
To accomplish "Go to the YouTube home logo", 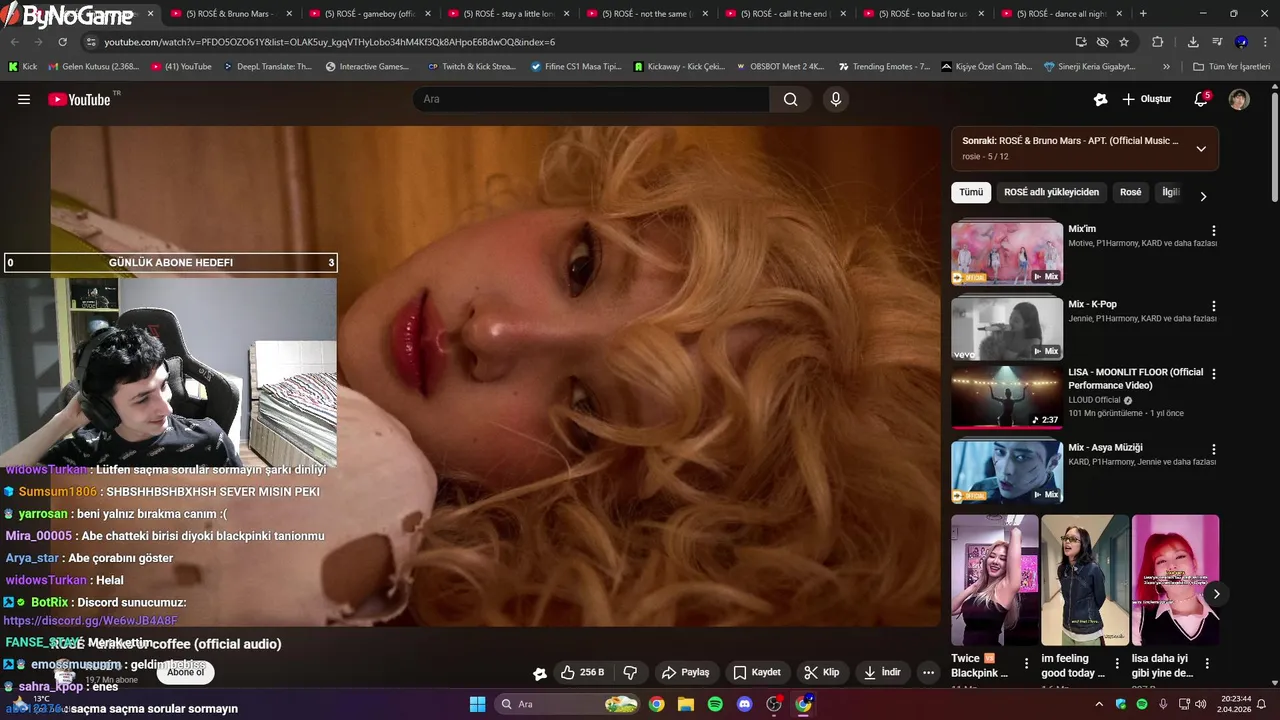I will pyautogui.click(x=80, y=99).
